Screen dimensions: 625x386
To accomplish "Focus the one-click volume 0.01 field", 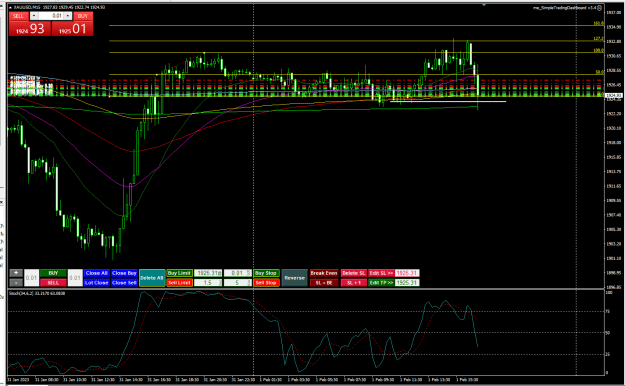I will (51, 16).
